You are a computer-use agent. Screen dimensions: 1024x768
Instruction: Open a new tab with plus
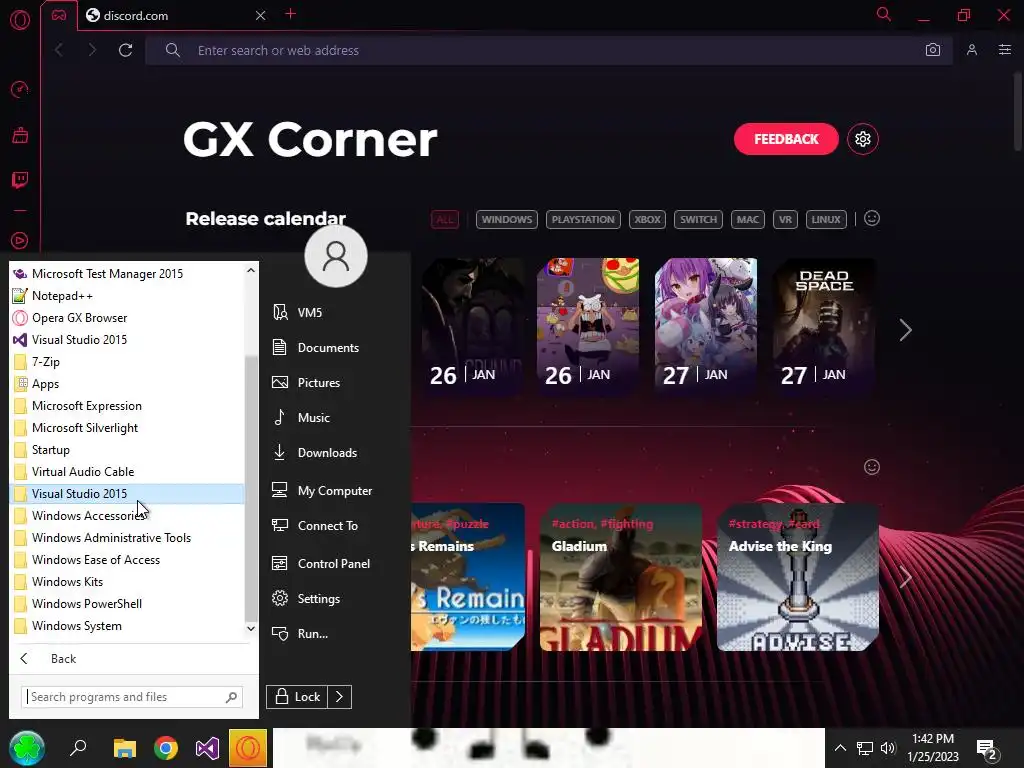[x=291, y=14]
